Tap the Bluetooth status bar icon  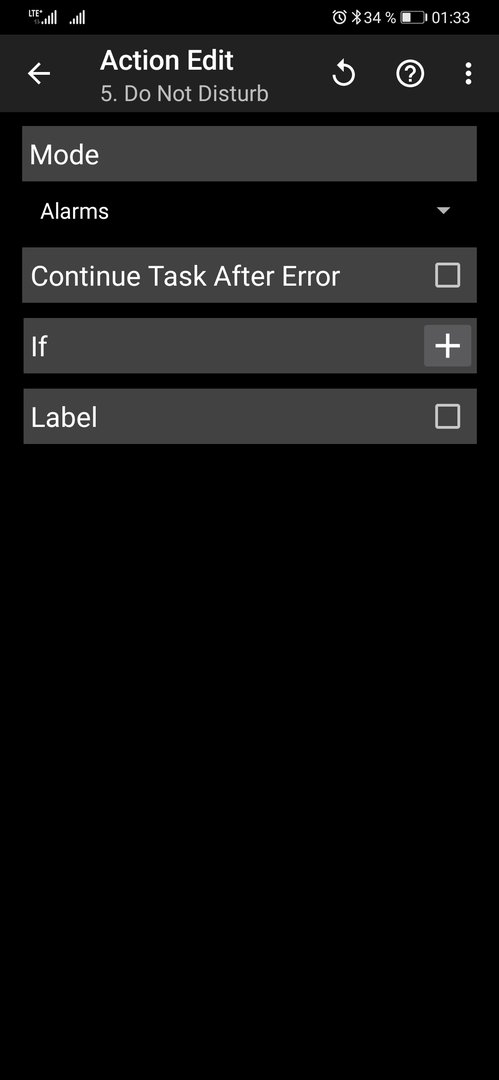[x=356, y=17]
